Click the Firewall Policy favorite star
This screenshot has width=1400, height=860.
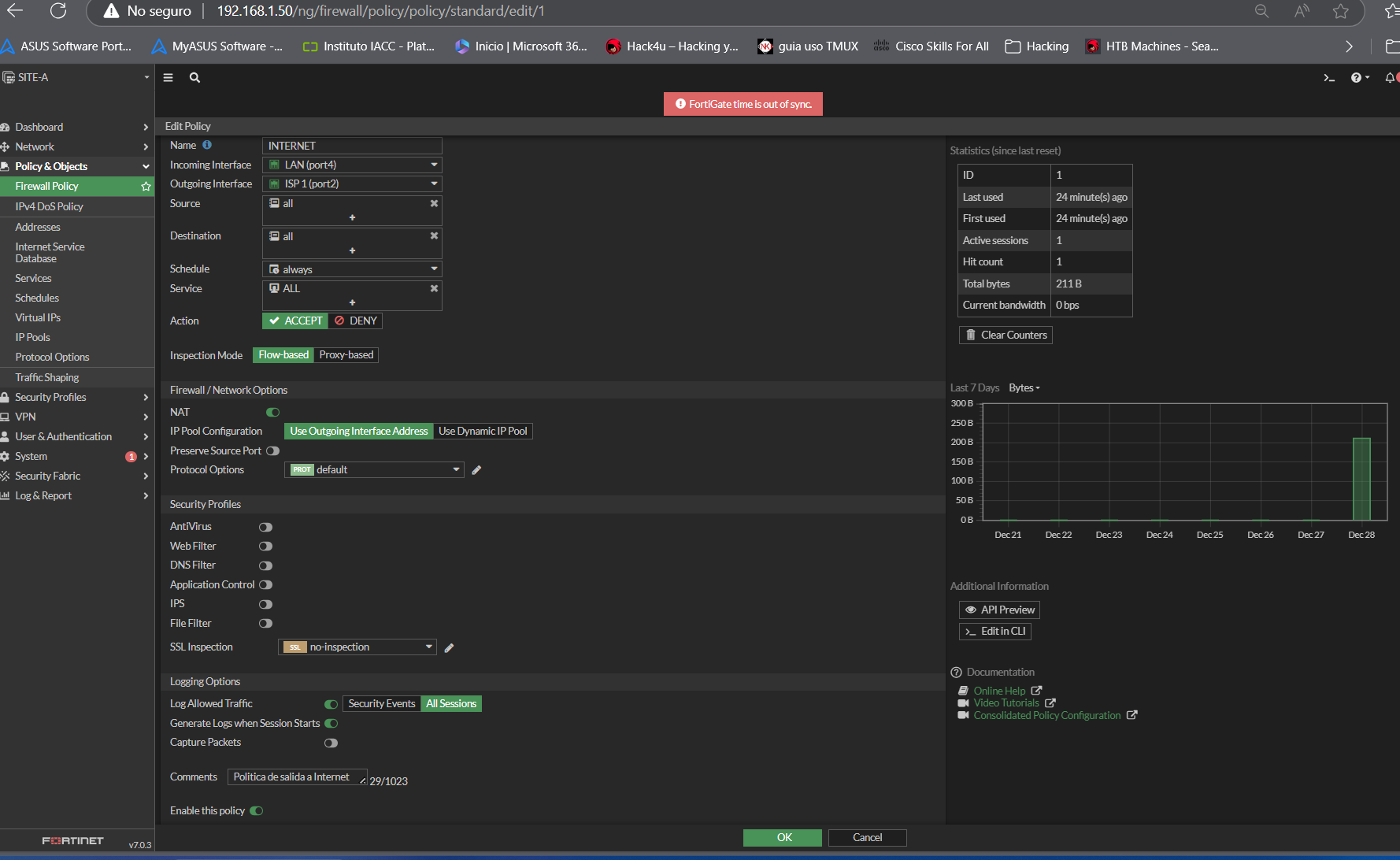click(x=146, y=187)
